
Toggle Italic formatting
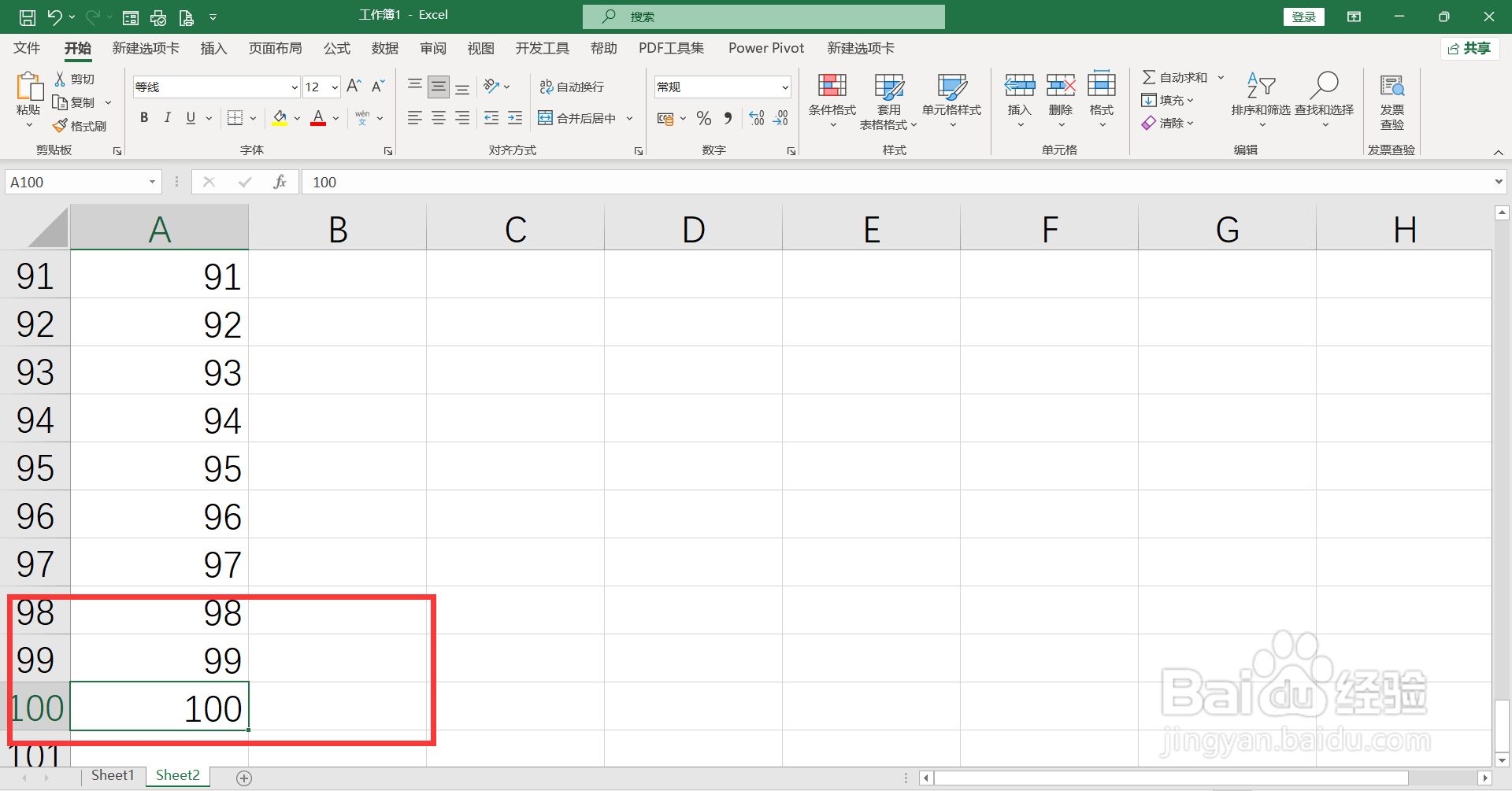(x=167, y=118)
